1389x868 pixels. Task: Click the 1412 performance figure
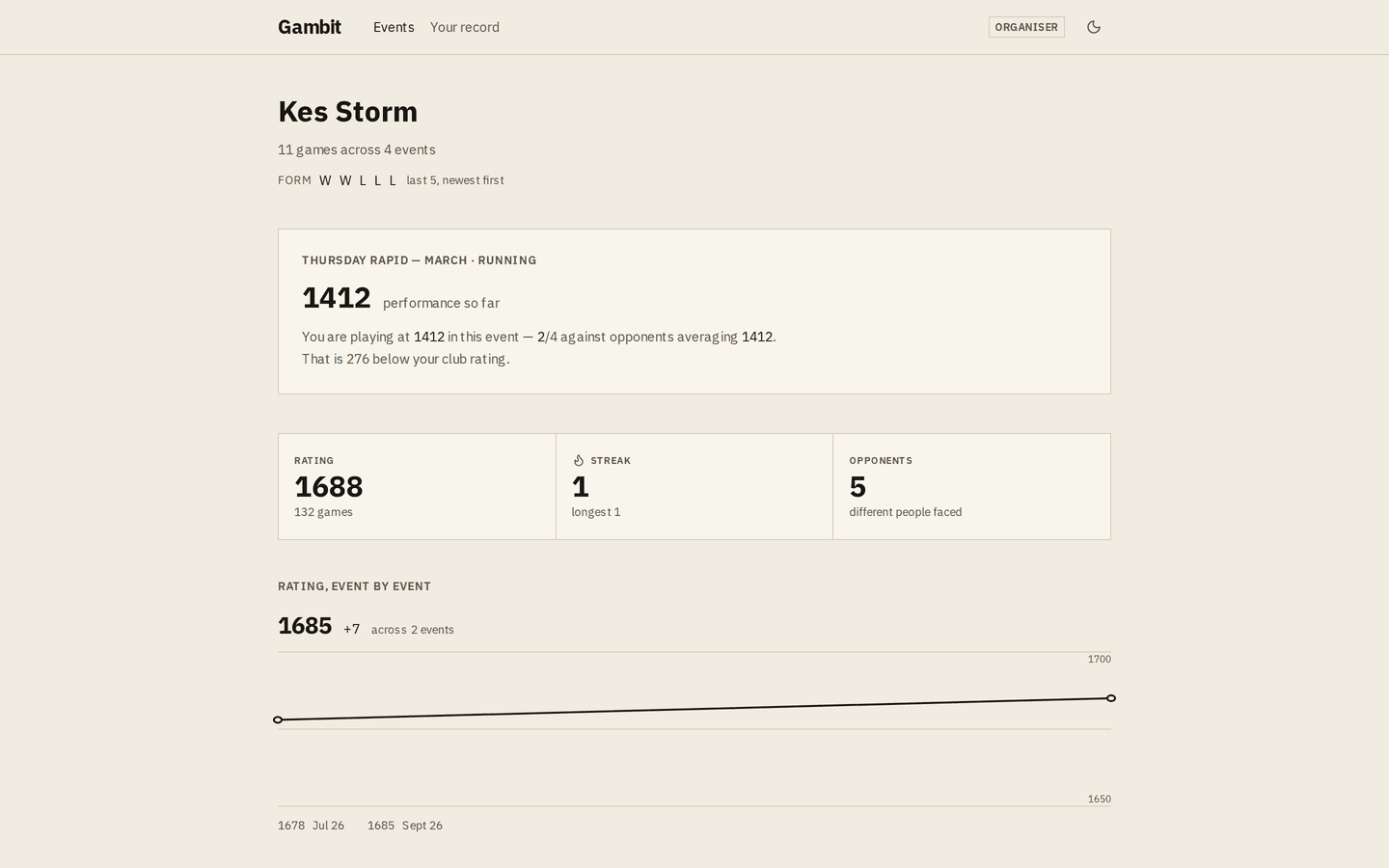(337, 298)
